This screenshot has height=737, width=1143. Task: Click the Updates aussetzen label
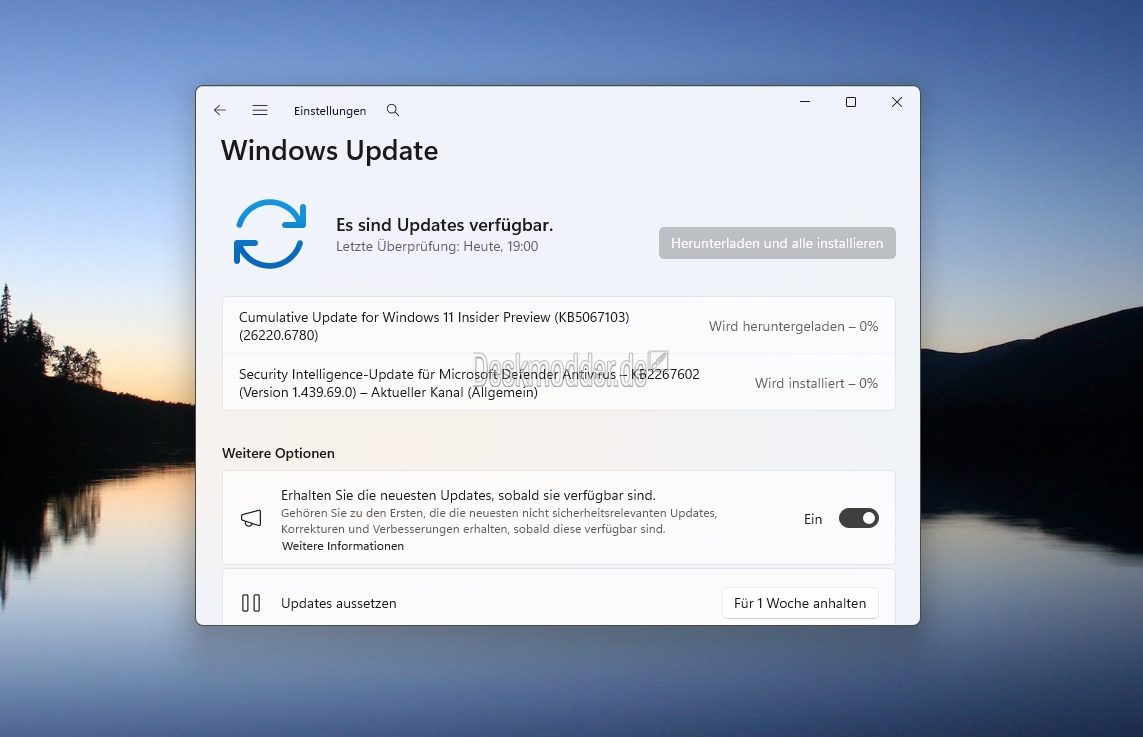[339, 603]
